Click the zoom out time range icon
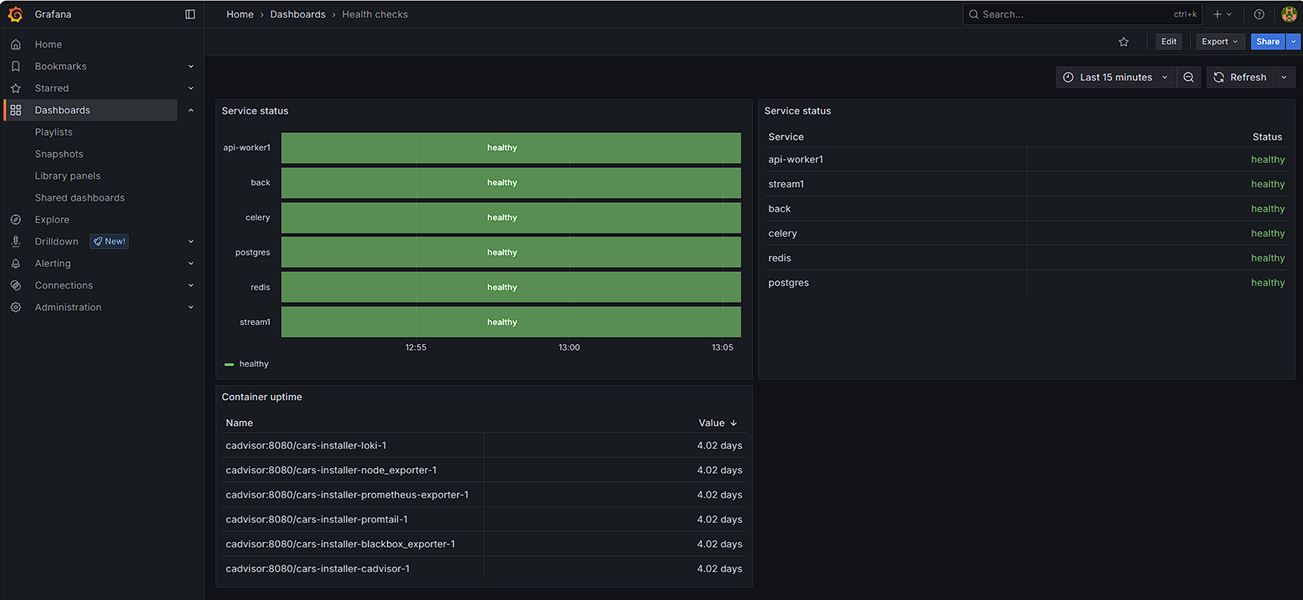Screen dimensions: 1303x600 1188,76
